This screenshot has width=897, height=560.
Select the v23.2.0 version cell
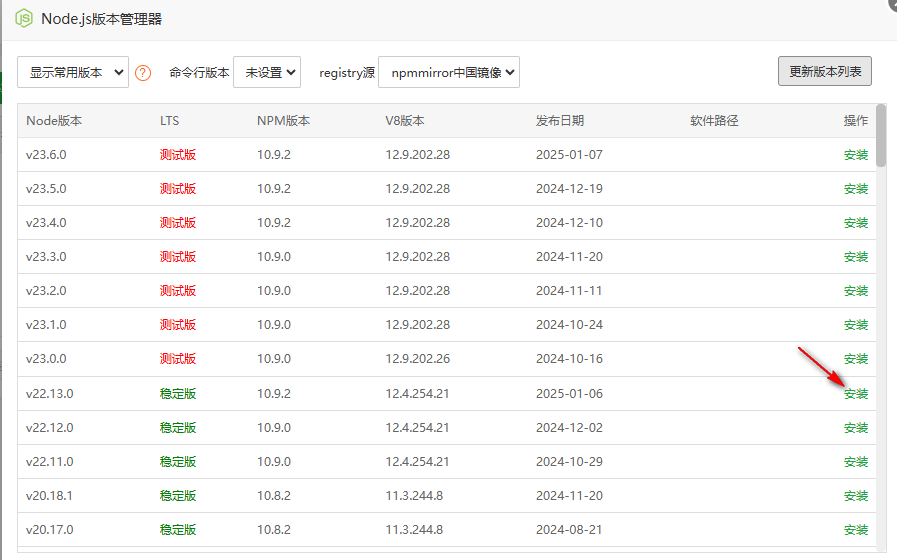46,291
